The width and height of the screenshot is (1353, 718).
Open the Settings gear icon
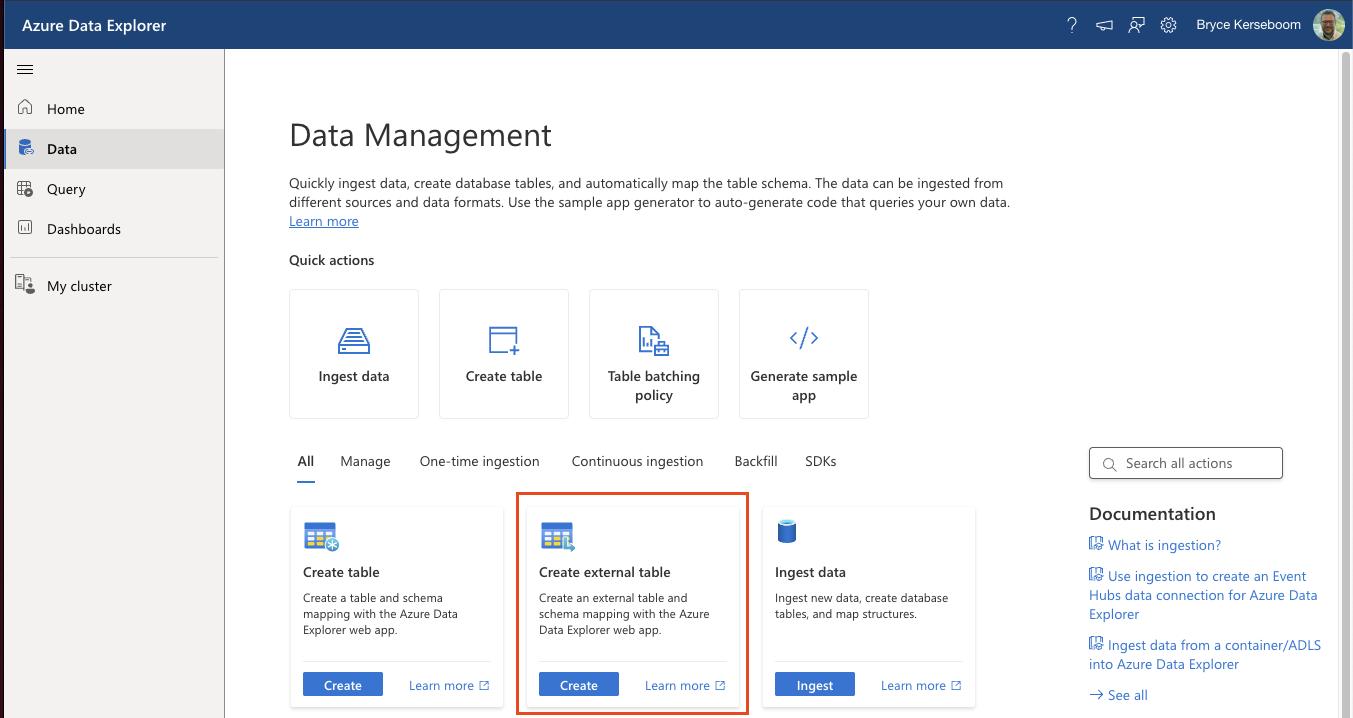click(1168, 25)
